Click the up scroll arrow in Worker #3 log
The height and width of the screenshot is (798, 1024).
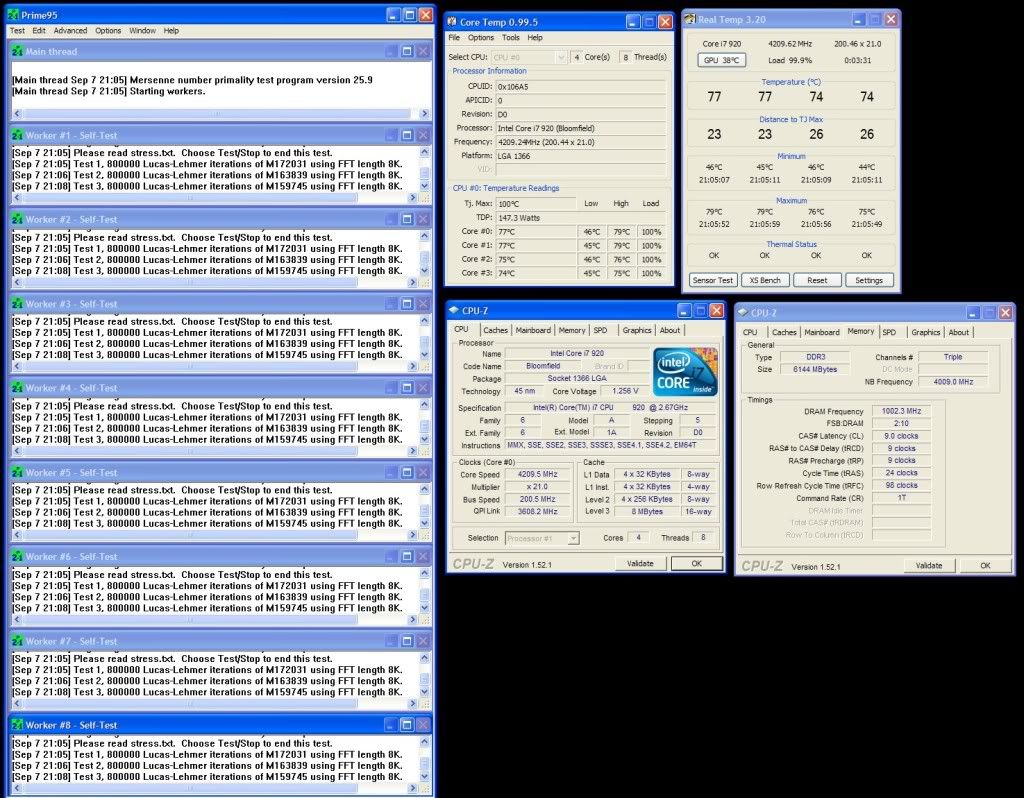click(x=424, y=321)
